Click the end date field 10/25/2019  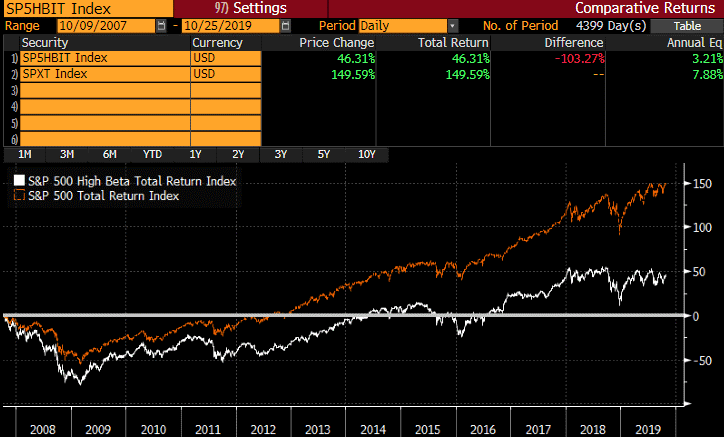tap(231, 26)
